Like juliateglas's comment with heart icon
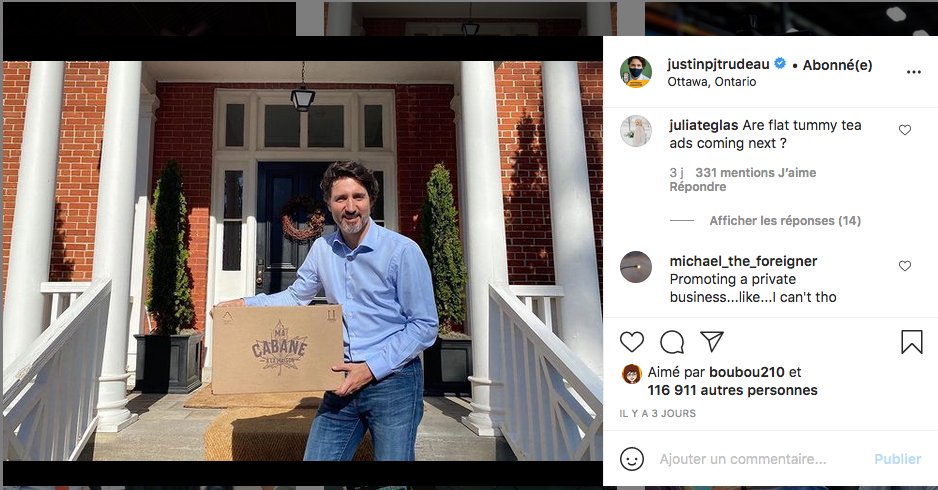 (x=904, y=130)
